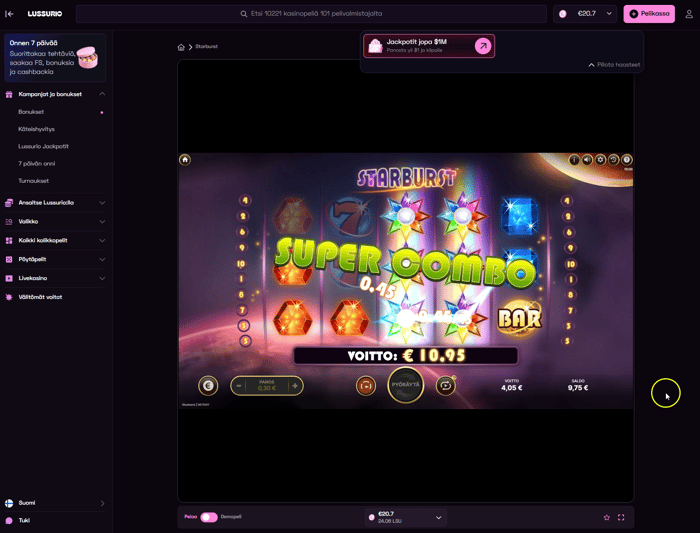Open Starburst game settings gear
Screen dimensions: 700x533
(600, 159)
